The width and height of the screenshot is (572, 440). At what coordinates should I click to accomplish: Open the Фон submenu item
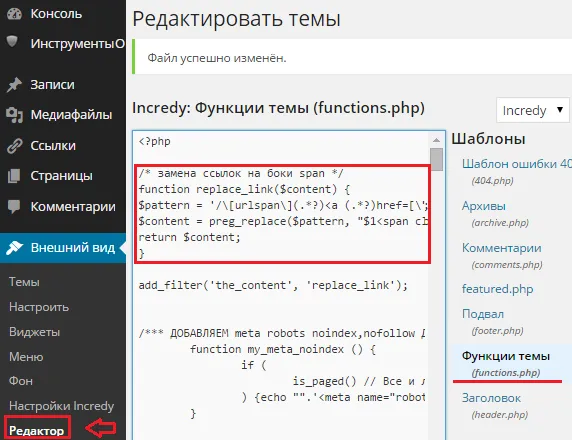pos(21,381)
